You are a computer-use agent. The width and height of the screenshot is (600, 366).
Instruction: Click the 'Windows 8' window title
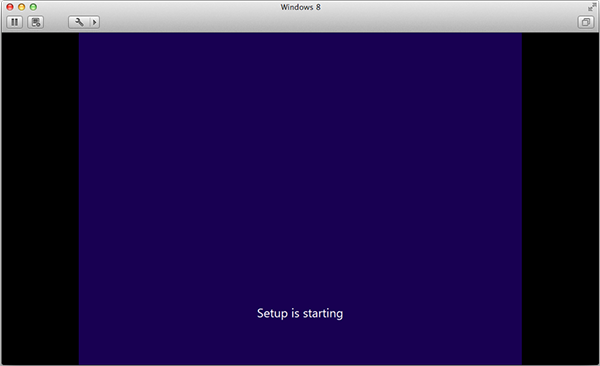(x=300, y=7)
